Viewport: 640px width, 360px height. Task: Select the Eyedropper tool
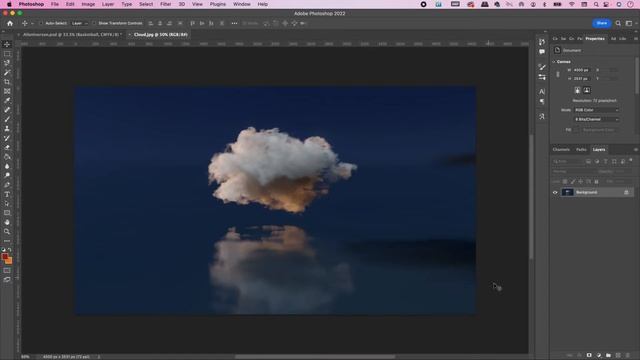[7, 100]
